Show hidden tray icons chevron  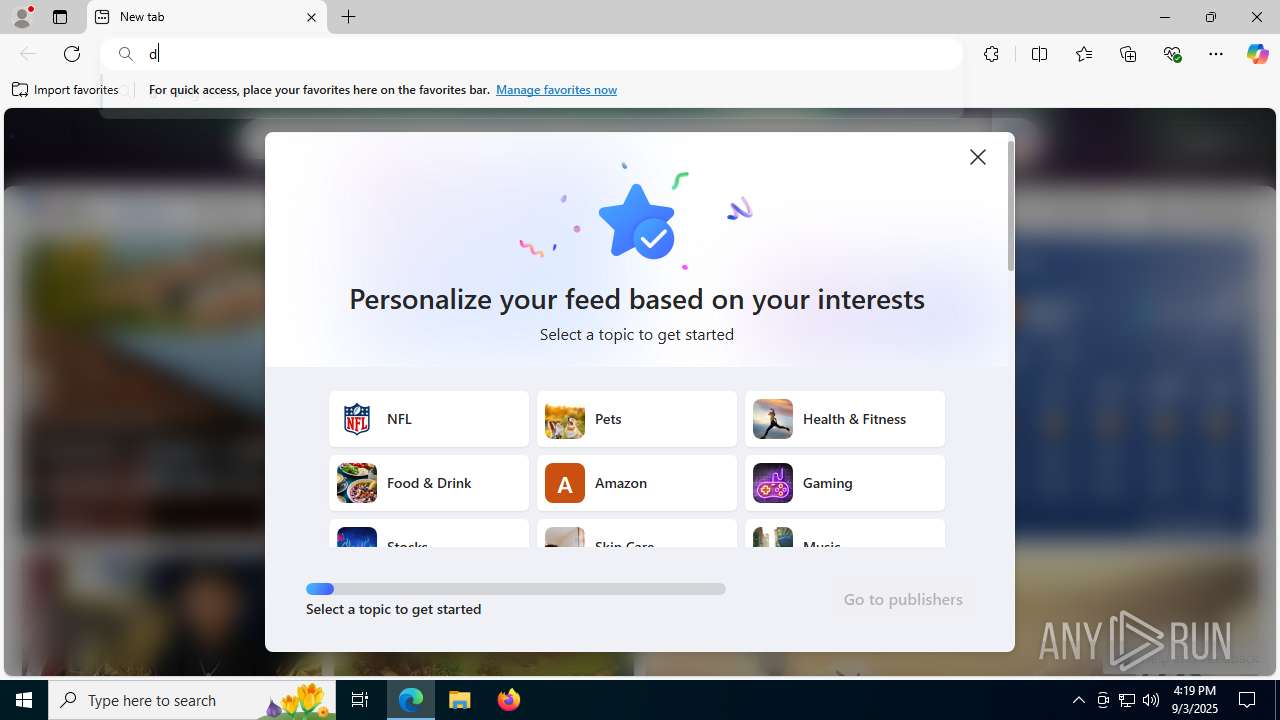click(1078, 700)
